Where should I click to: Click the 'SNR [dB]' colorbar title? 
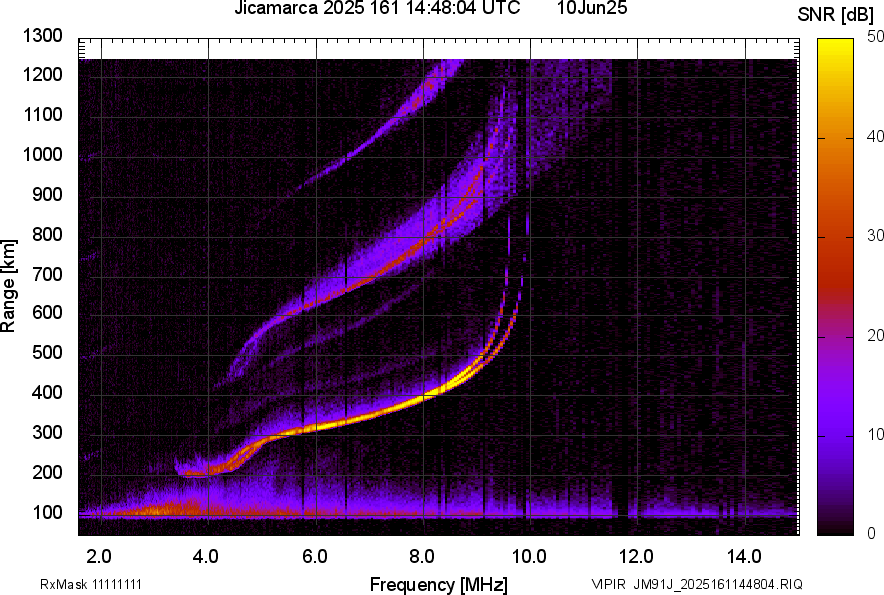(836, 15)
